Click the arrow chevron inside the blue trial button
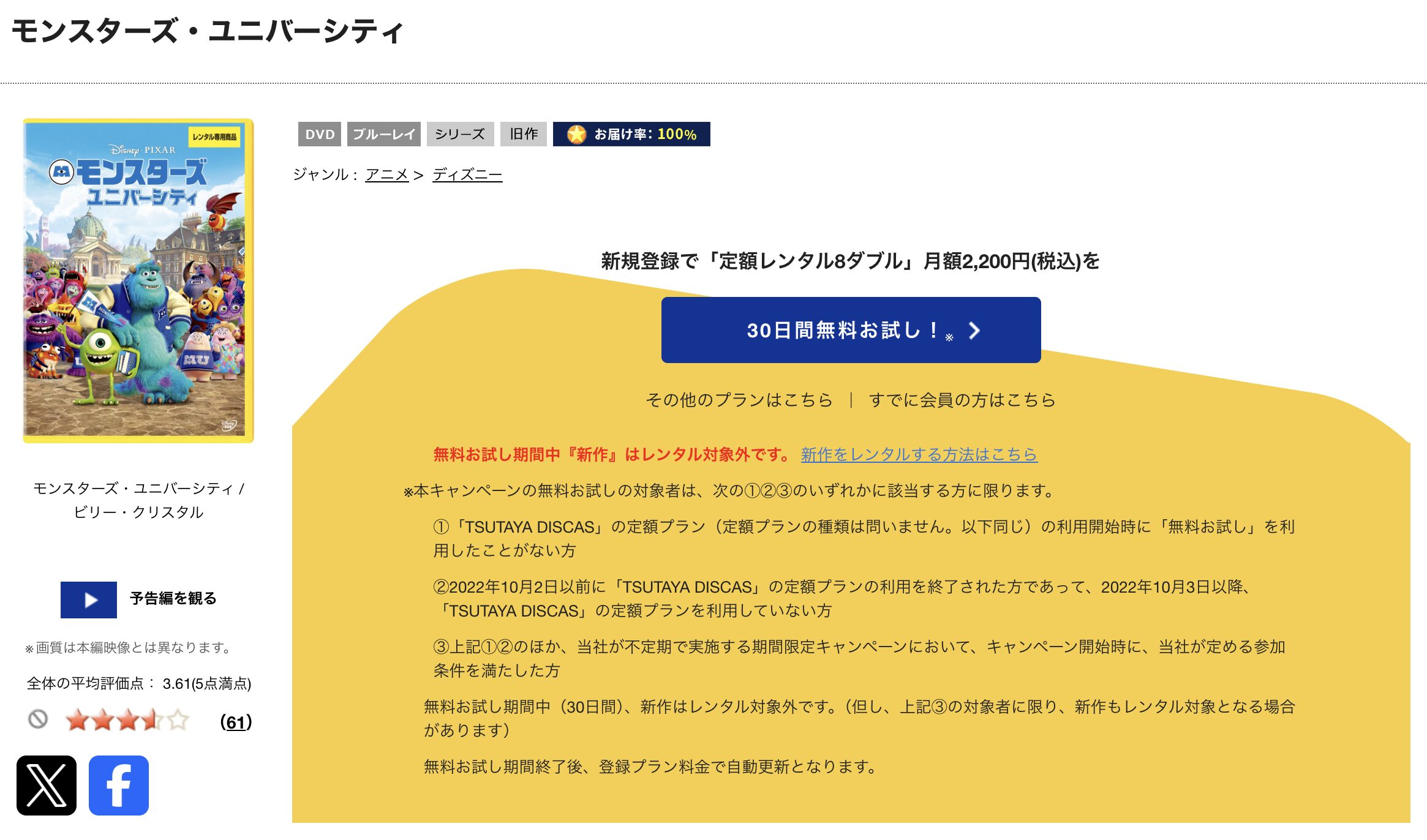Image resolution: width=1427 pixels, height=840 pixels. point(973,331)
